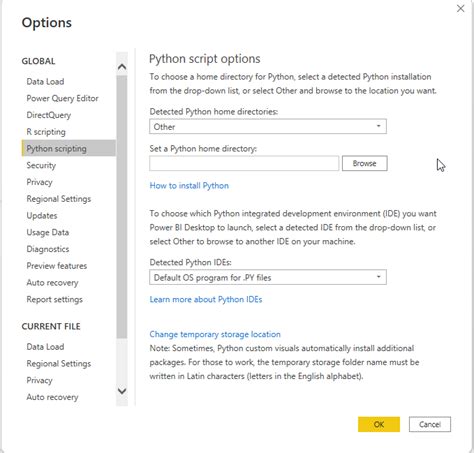This screenshot has height=453, width=474.
Task: Select the Diagnostics section
Action: click(x=48, y=249)
